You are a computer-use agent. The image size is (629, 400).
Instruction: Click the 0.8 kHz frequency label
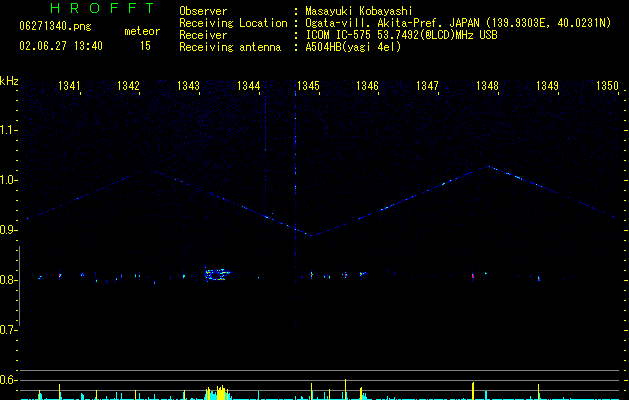[x=7, y=280]
